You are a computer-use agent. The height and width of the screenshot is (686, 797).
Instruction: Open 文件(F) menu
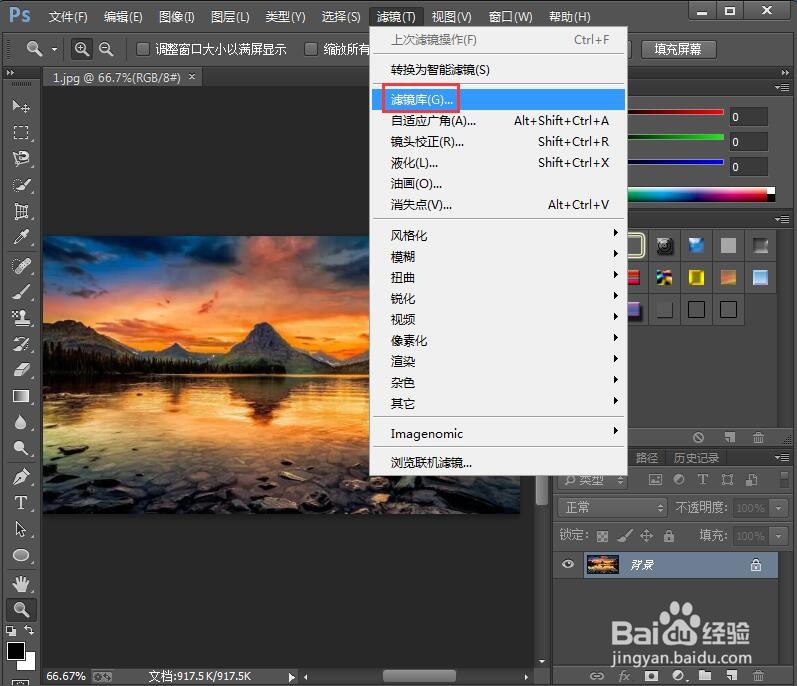[x=68, y=17]
